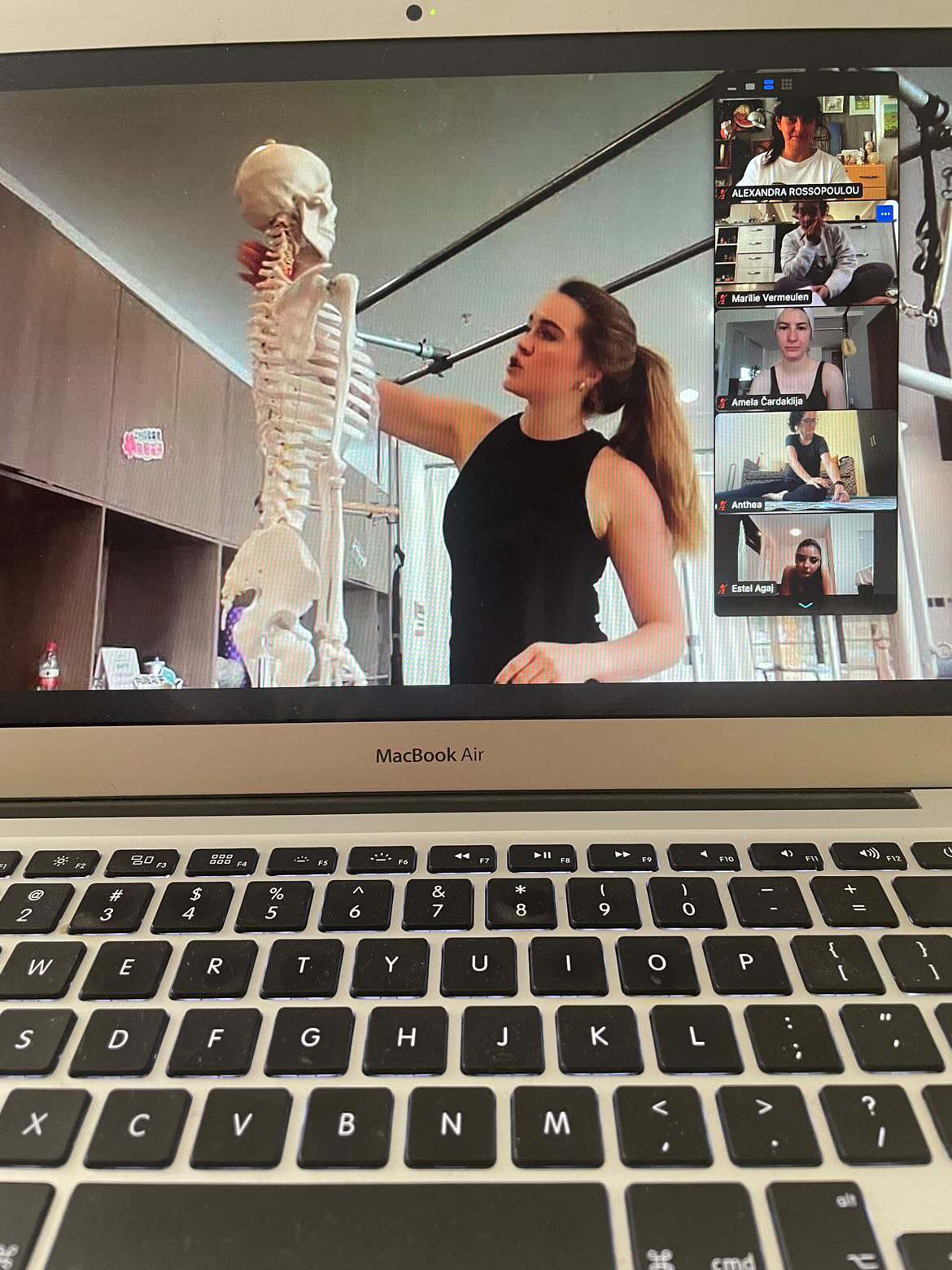
Task: Open blue more-options button on Marilie's tile
Action: tap(885, 213)
